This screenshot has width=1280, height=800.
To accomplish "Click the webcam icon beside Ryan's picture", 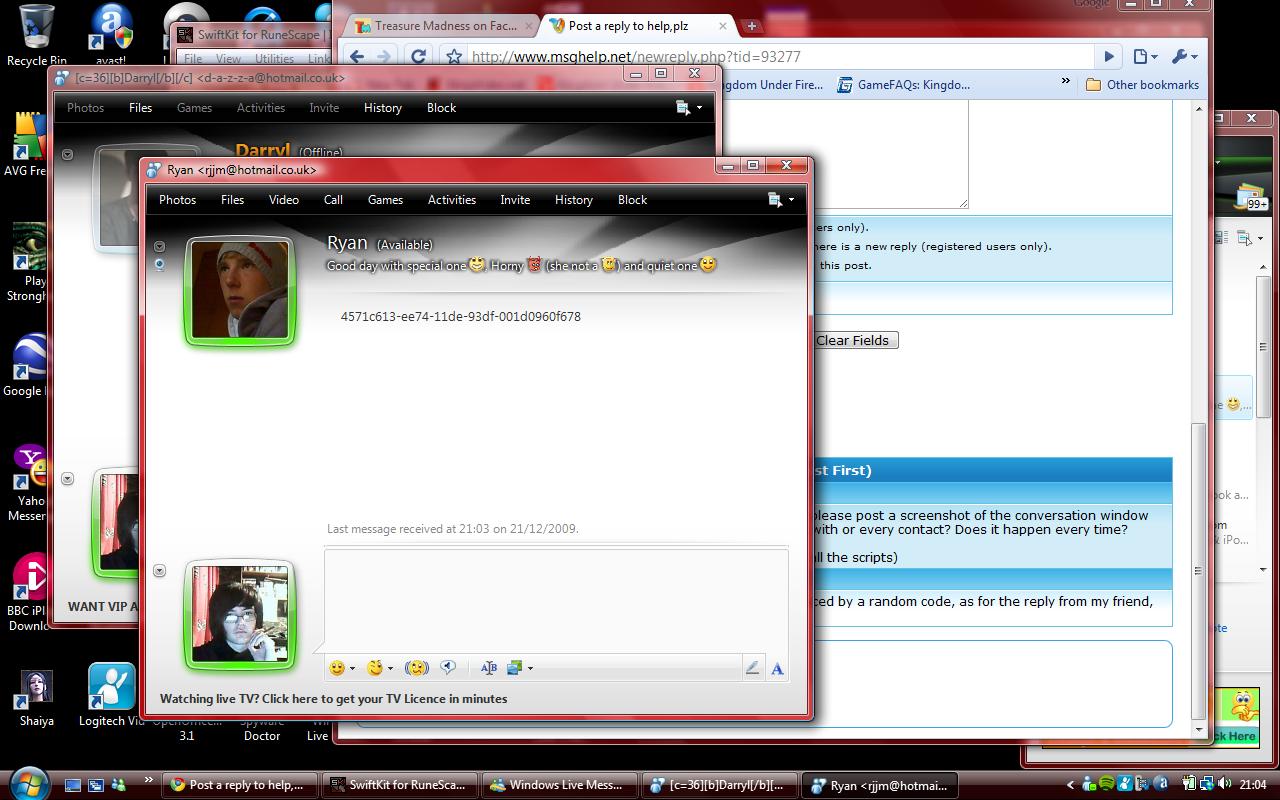I will coord(160,265).
